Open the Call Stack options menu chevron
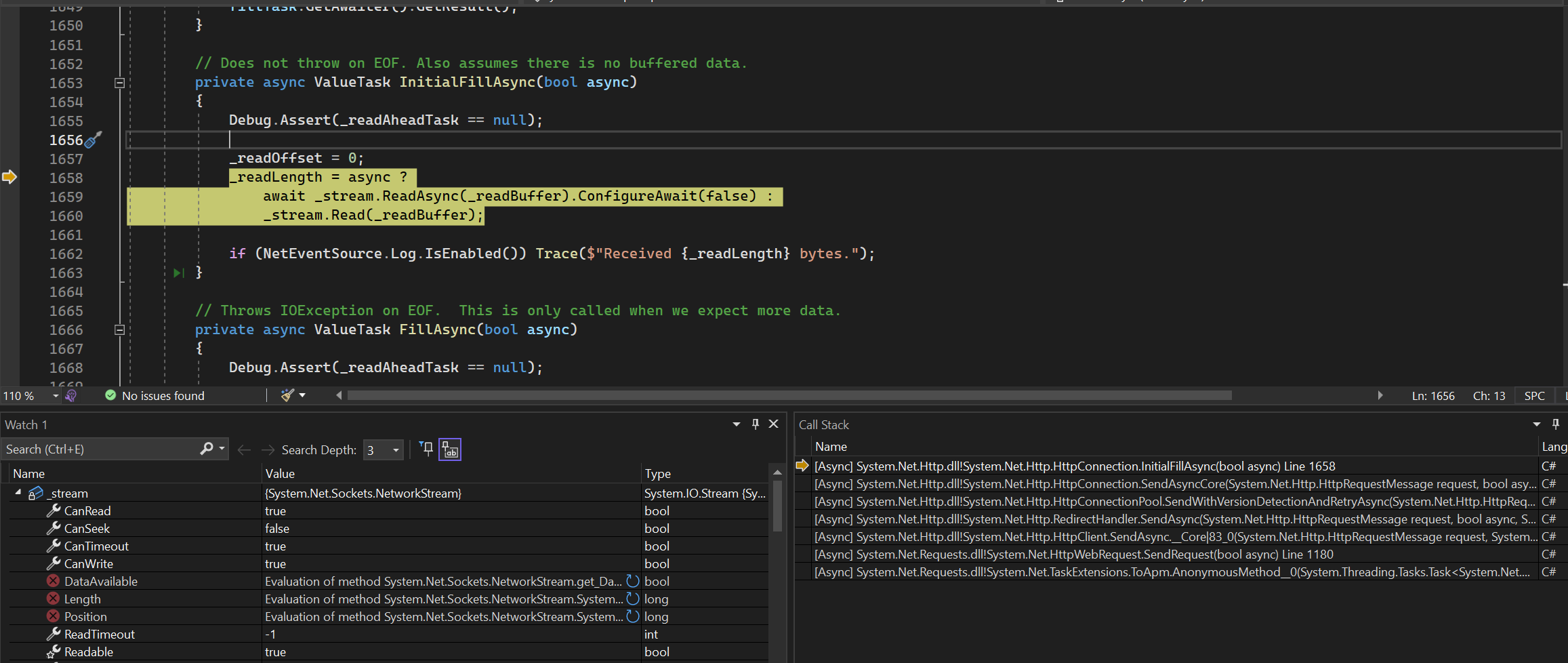The width and height of the screenshot is (1568, 663). [1537, 424]
